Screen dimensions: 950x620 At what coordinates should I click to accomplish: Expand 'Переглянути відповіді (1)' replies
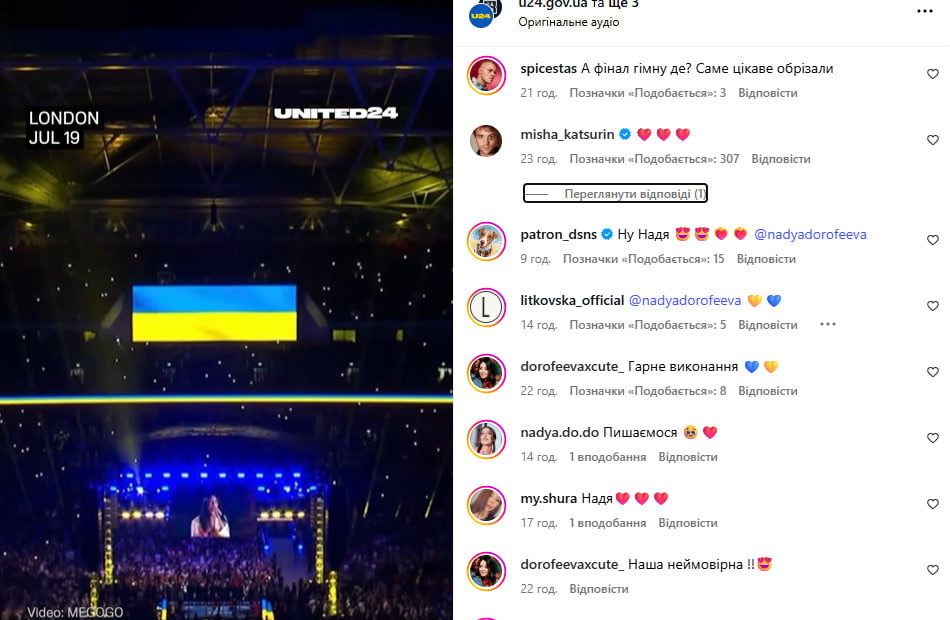(x=616, y=193)
